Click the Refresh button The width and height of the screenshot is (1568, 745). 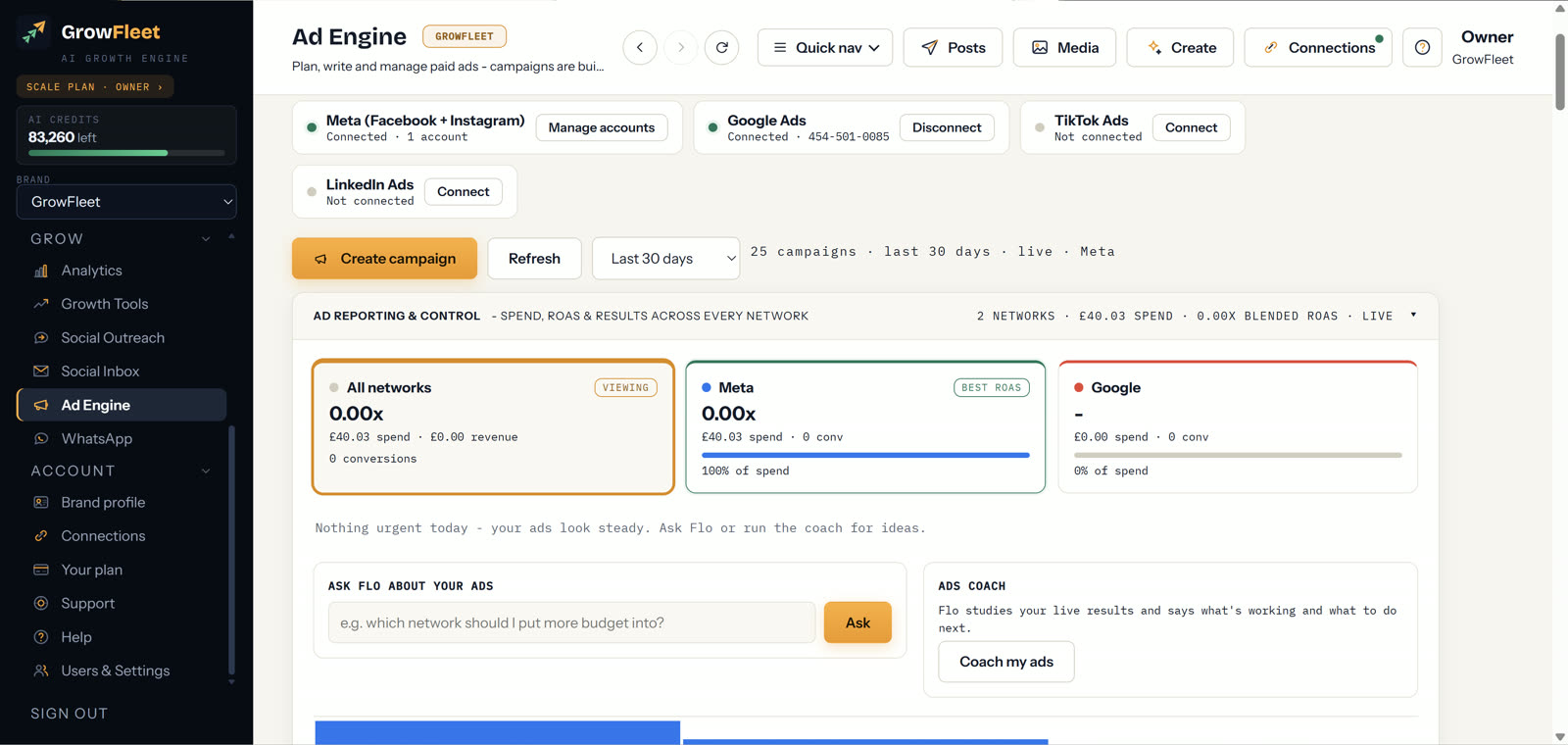[x=534, y=259]
